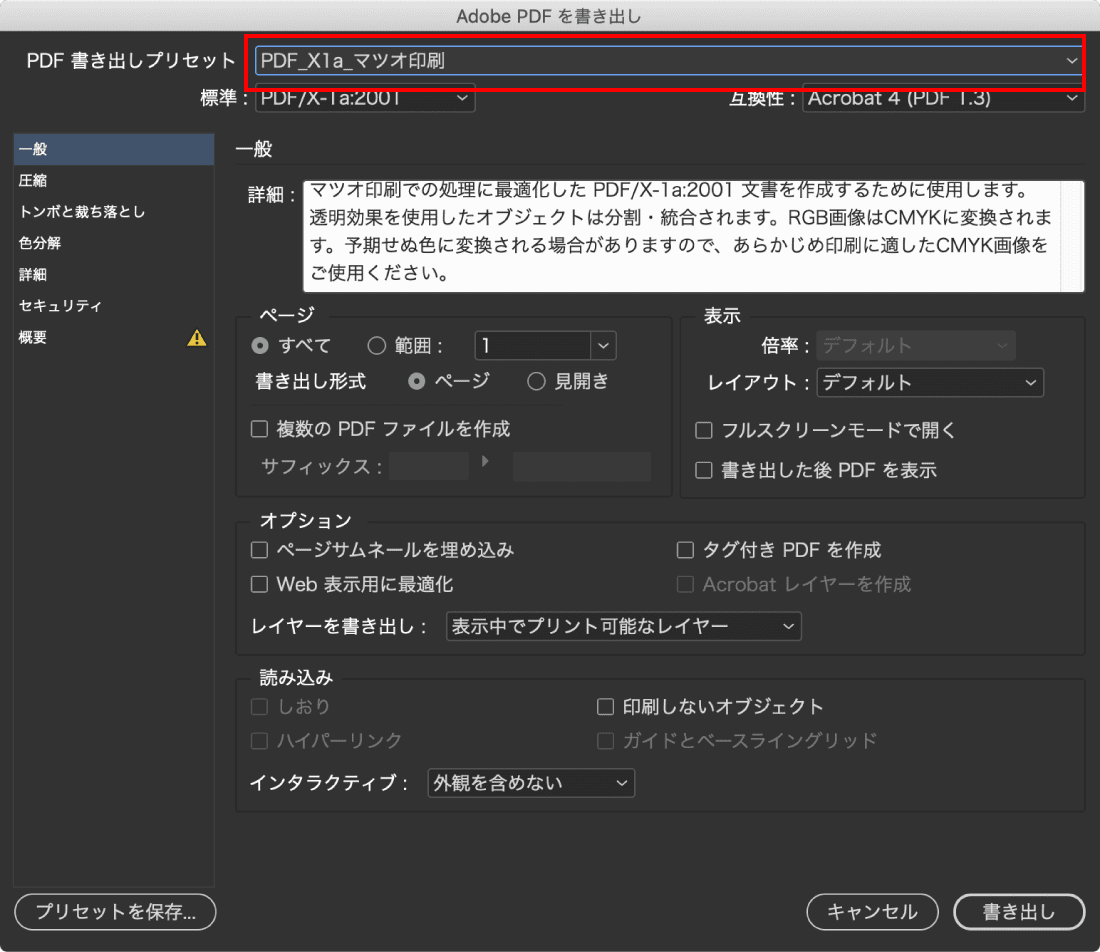Screen dimensions: 1100x952
Task: Expand the レイアウト デフォルト dropdown
Action: [x=930, y=382]
